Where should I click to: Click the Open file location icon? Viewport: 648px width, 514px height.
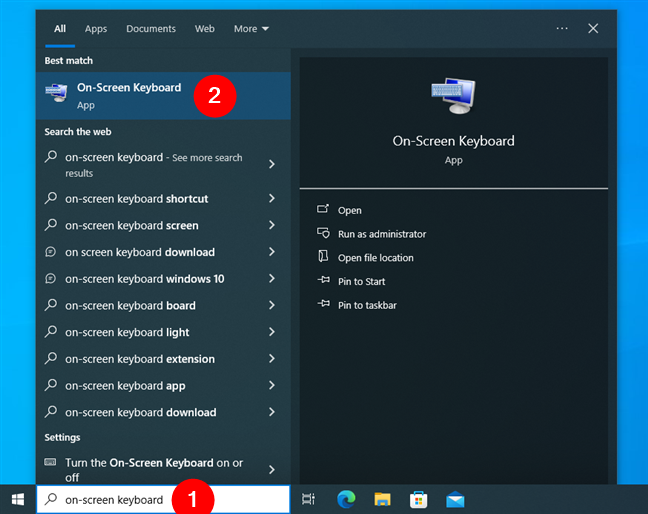point(323,257)
